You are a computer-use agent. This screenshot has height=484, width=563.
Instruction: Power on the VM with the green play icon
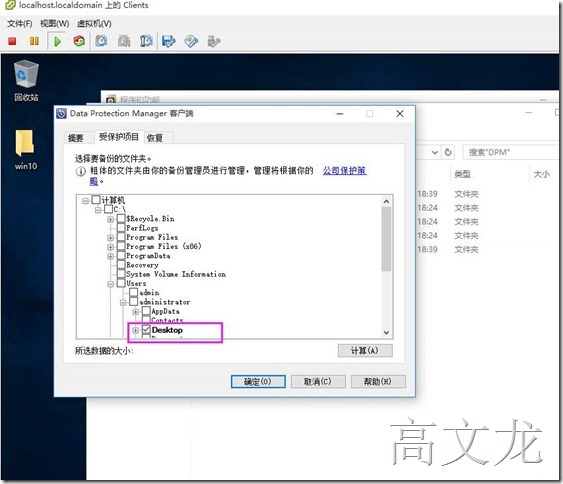57,41
